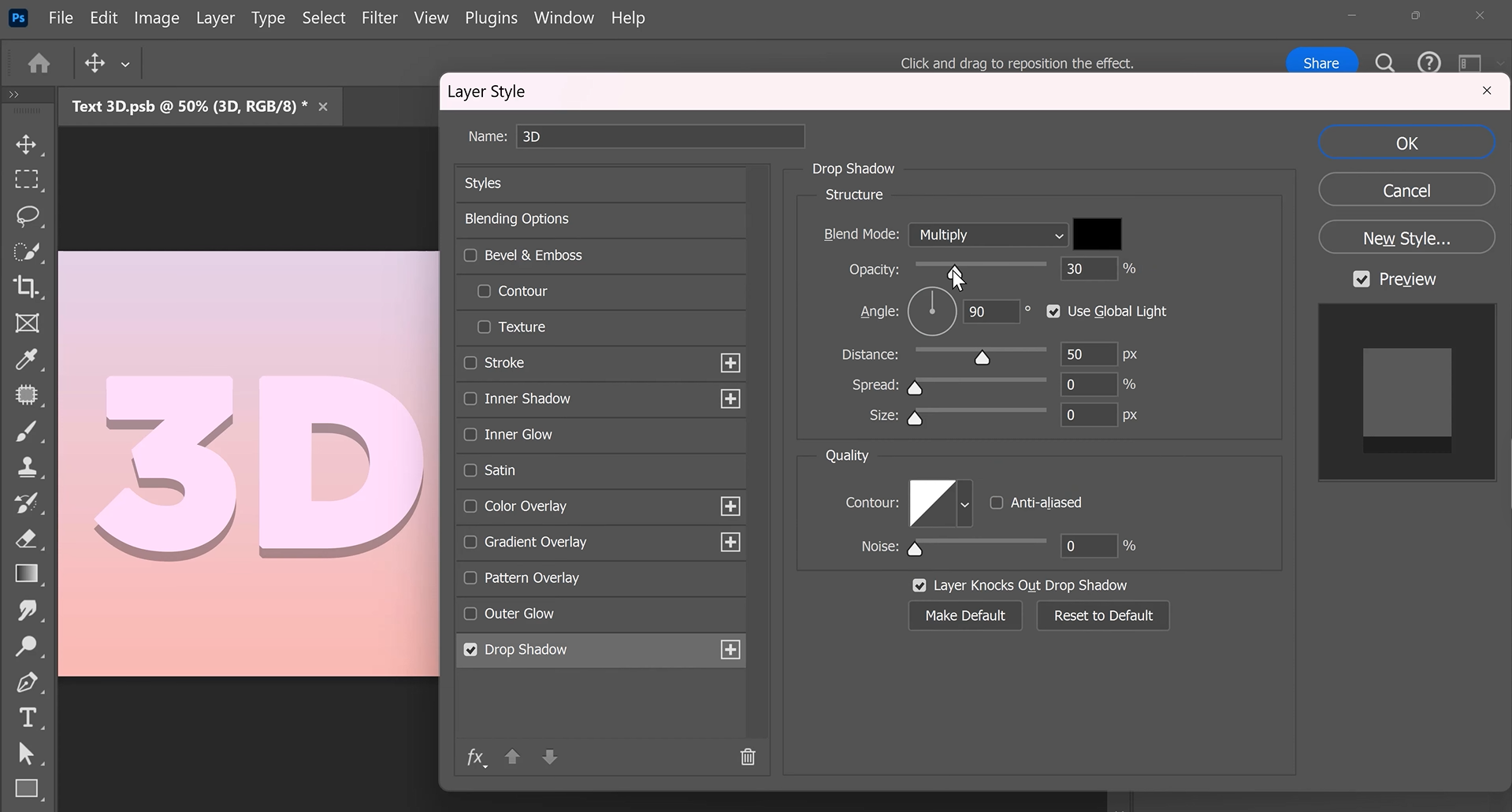Toggle Use Global Light checkbox
1512x812 pixels.
[1053, 312]
